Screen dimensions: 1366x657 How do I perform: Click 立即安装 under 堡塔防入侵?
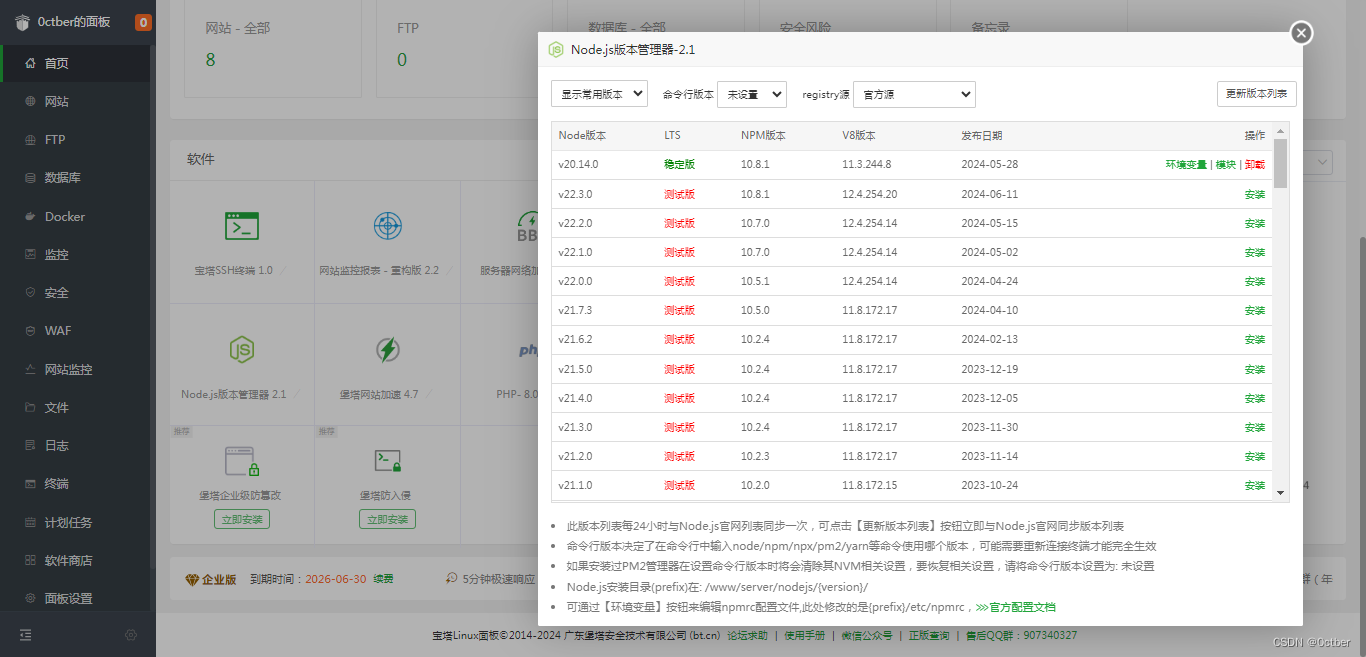(388, 519)
